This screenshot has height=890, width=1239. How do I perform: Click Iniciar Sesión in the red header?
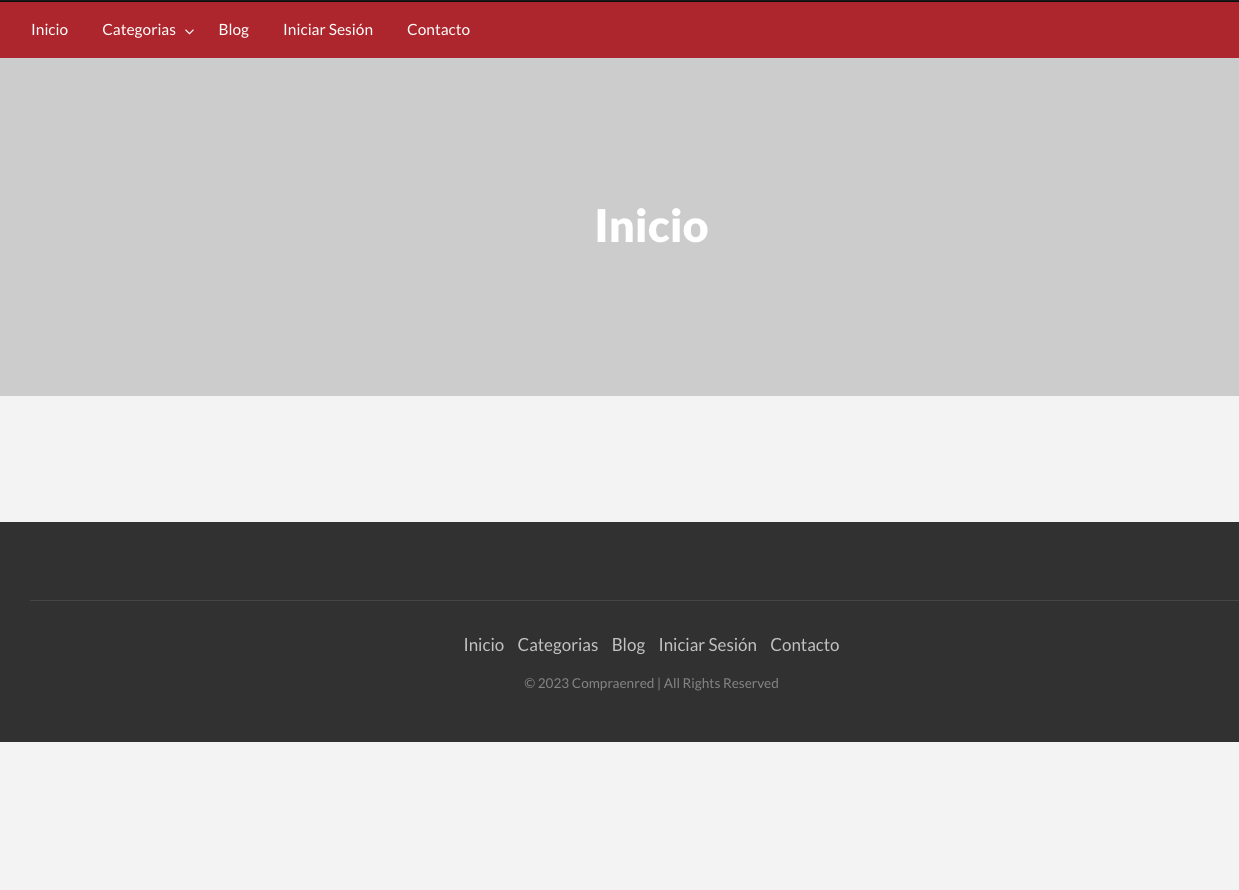(328, 30)
